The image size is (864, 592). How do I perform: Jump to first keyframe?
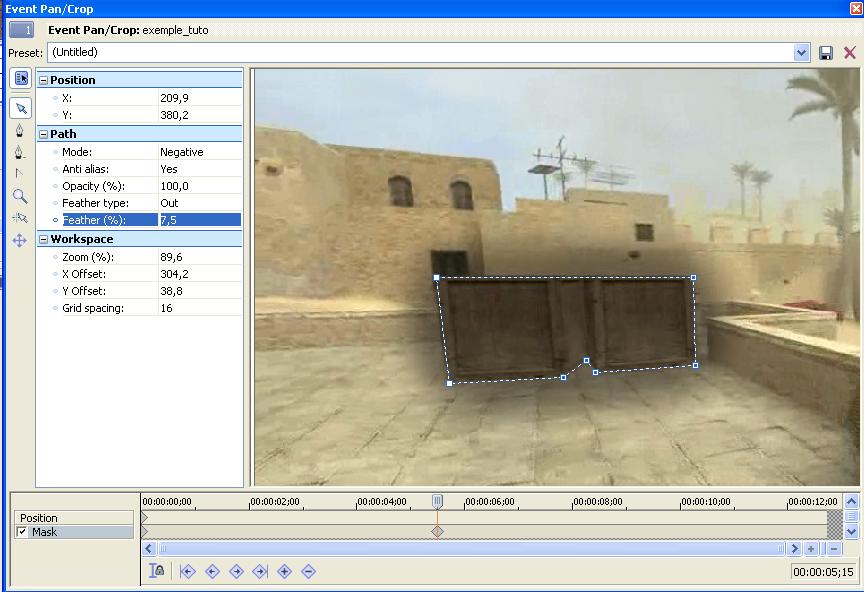(187, 572)
